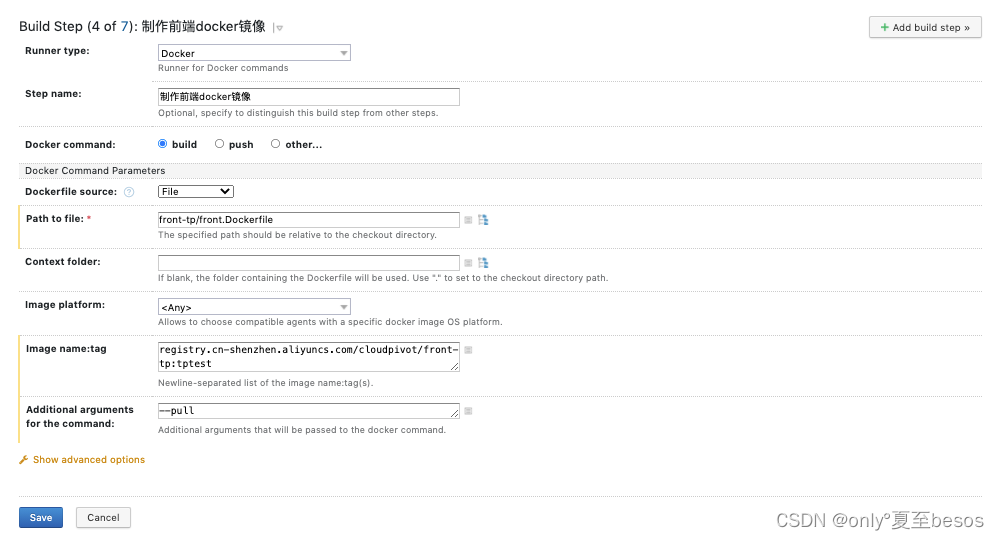Save the build step settings
999x540 pixels.
pos(41,518)
